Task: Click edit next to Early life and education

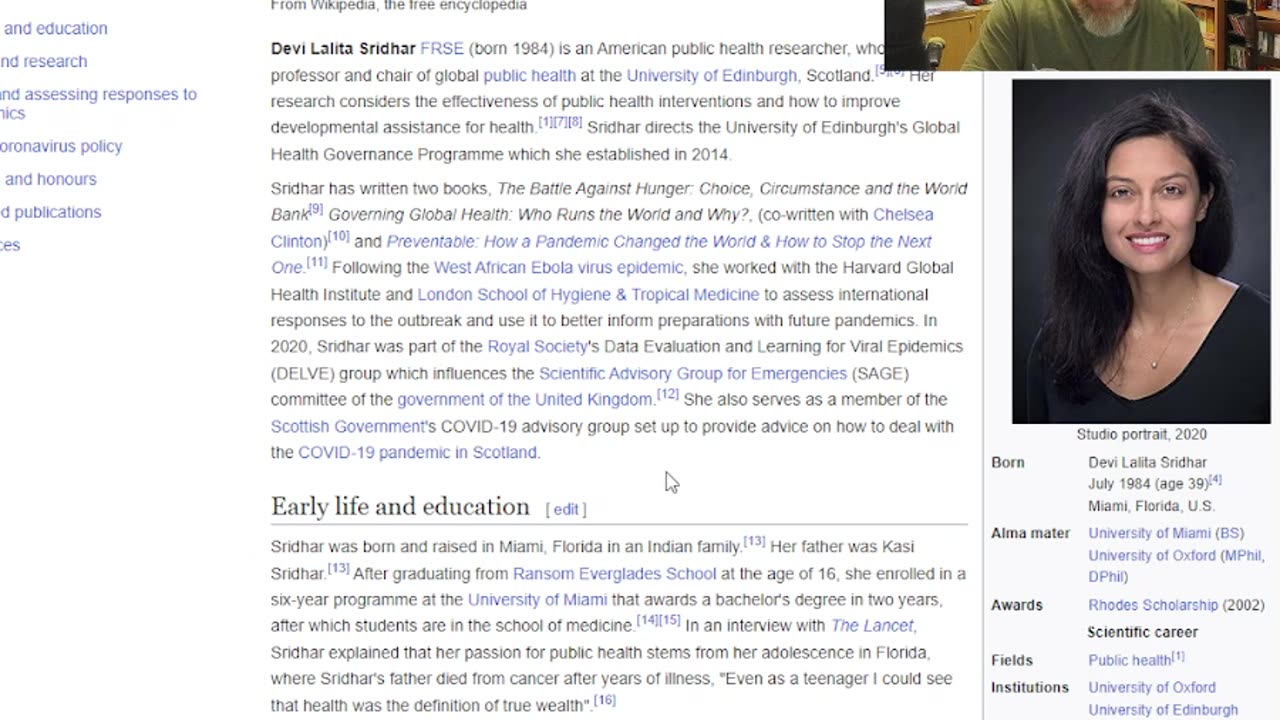Action: [x=566, y=509]
